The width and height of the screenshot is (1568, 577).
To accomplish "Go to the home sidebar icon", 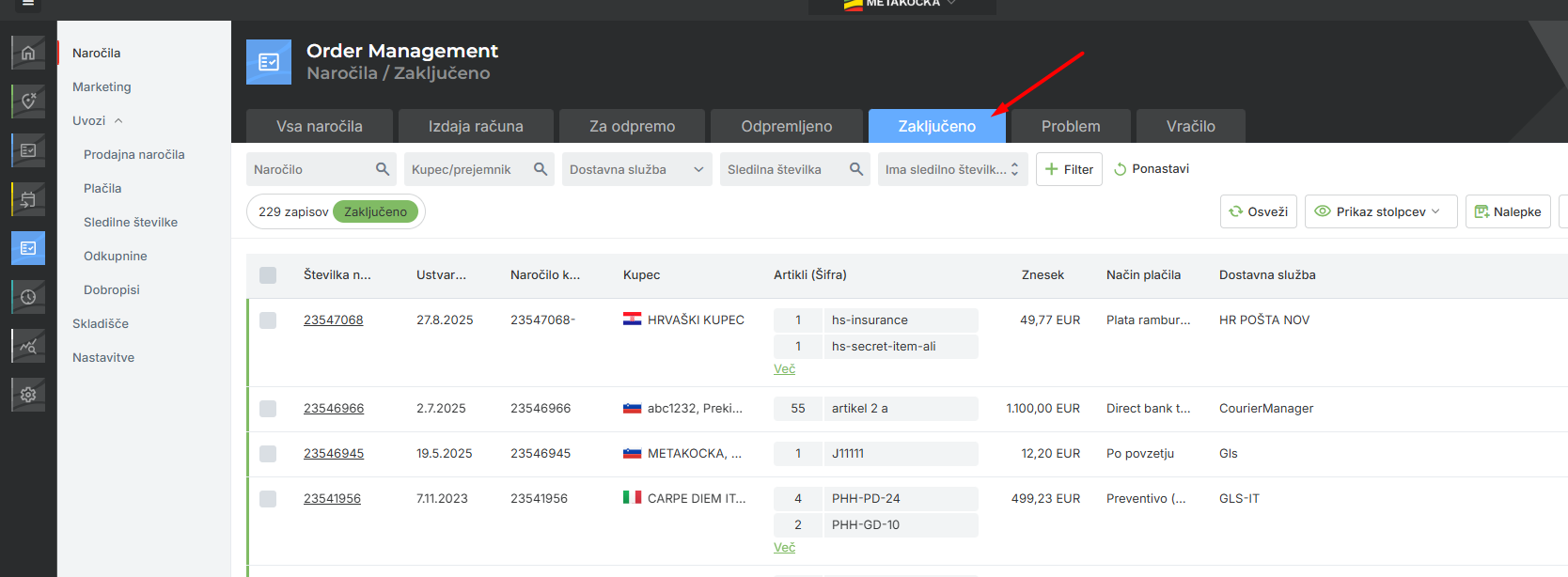I will (x=28, y=53).
